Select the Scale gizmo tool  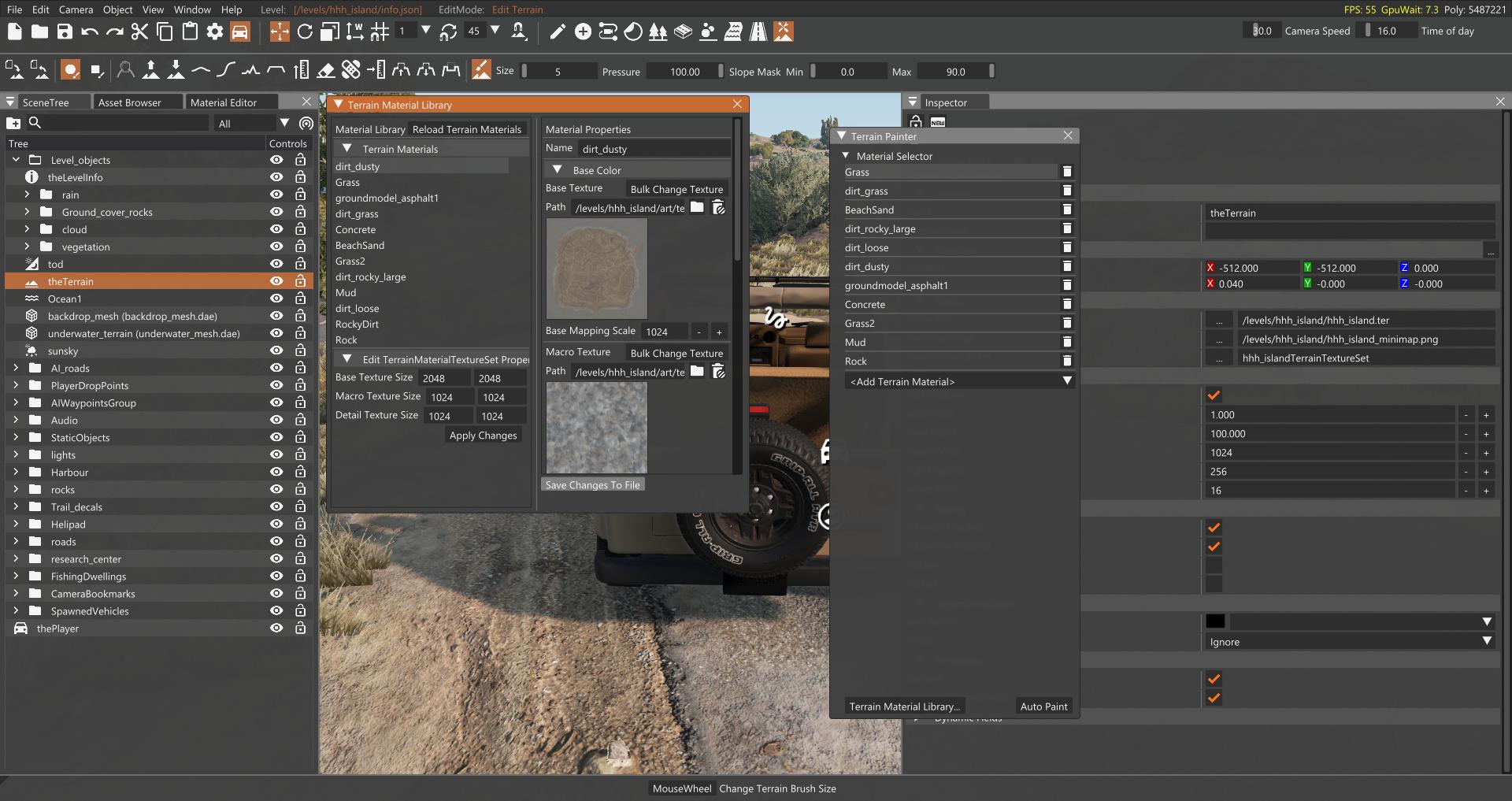pyautogui.click(x=330, y=32)
